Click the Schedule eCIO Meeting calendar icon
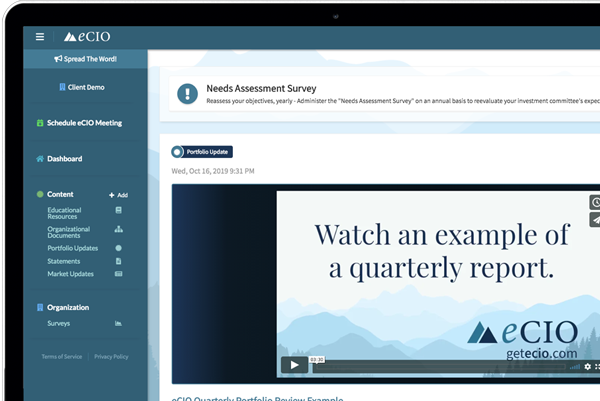 tap(40, 123)
